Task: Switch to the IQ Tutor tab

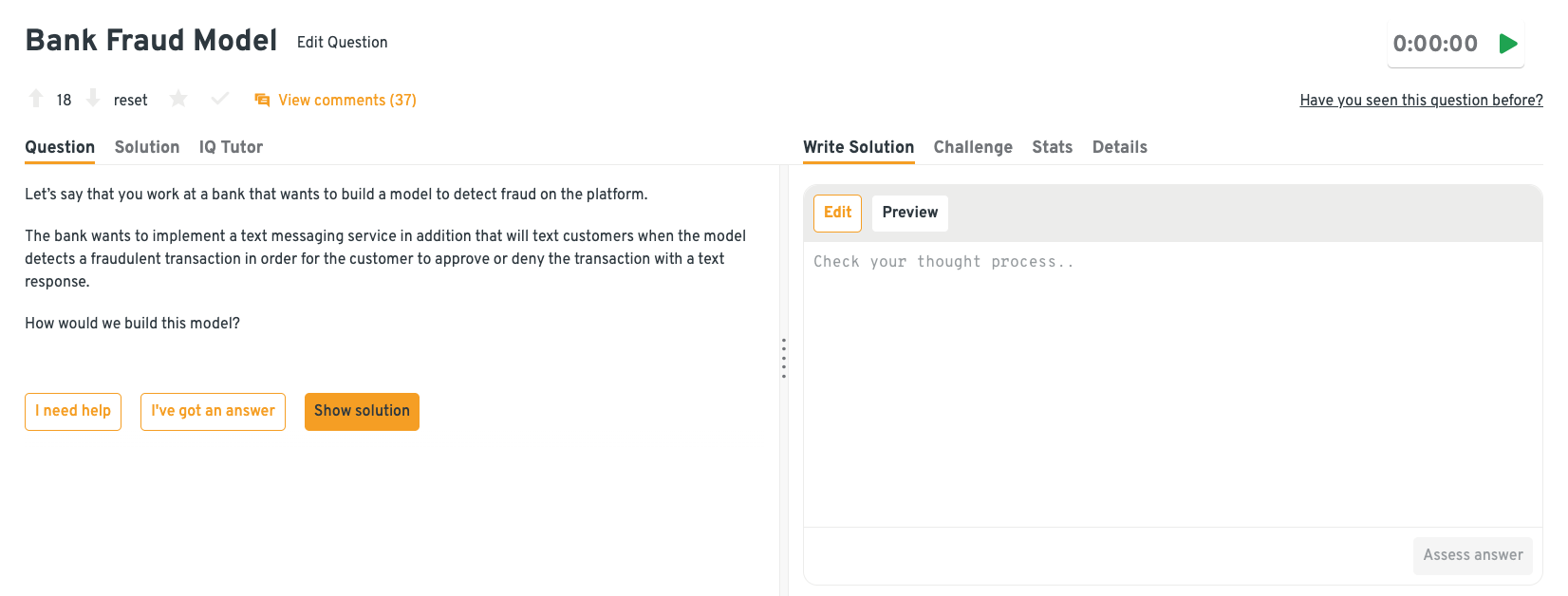Action: pos(231,147)
